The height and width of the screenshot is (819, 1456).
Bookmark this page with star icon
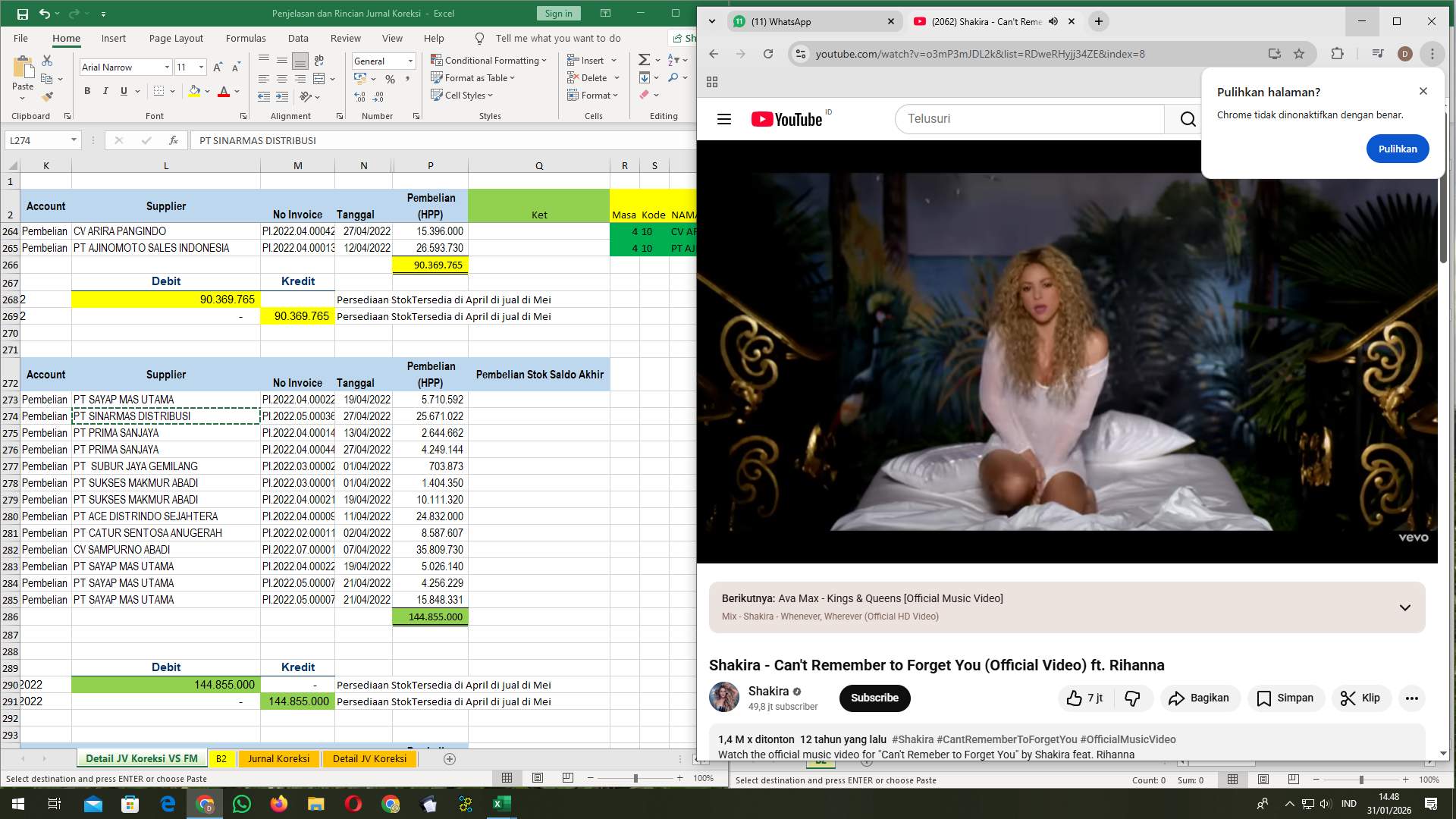point(1299,54)
